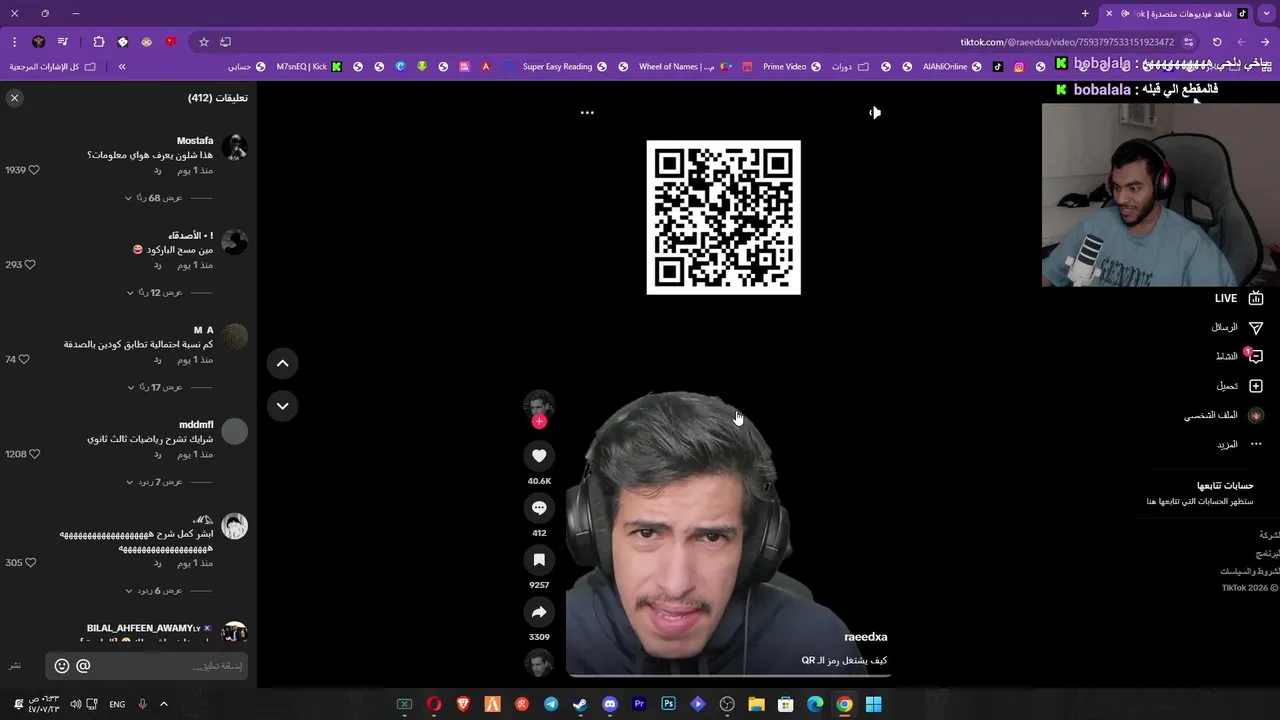Open Photoshop from the taskbar

click(x=669, y=704)
